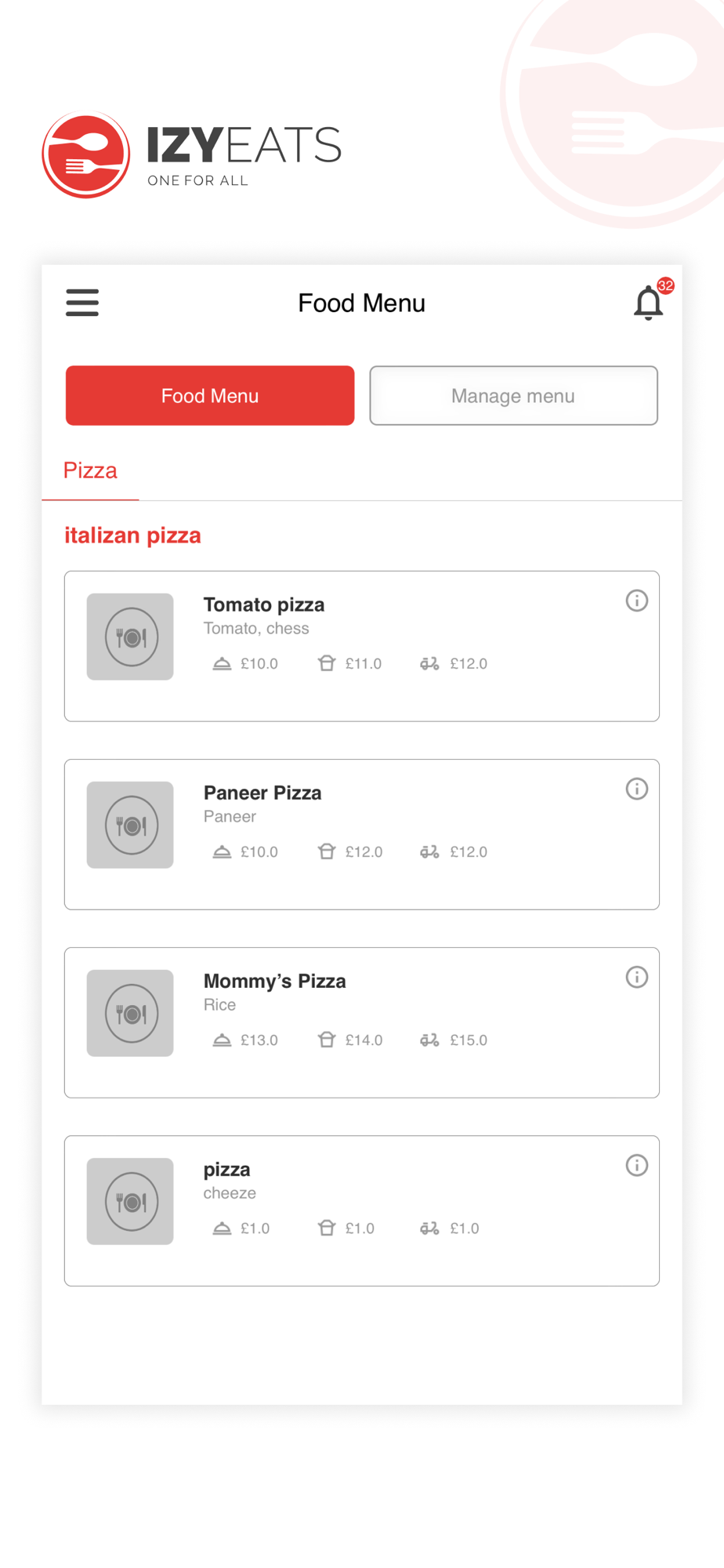
Task: Click Tomato pizza dine-in price icon
Action: point(222,664)
